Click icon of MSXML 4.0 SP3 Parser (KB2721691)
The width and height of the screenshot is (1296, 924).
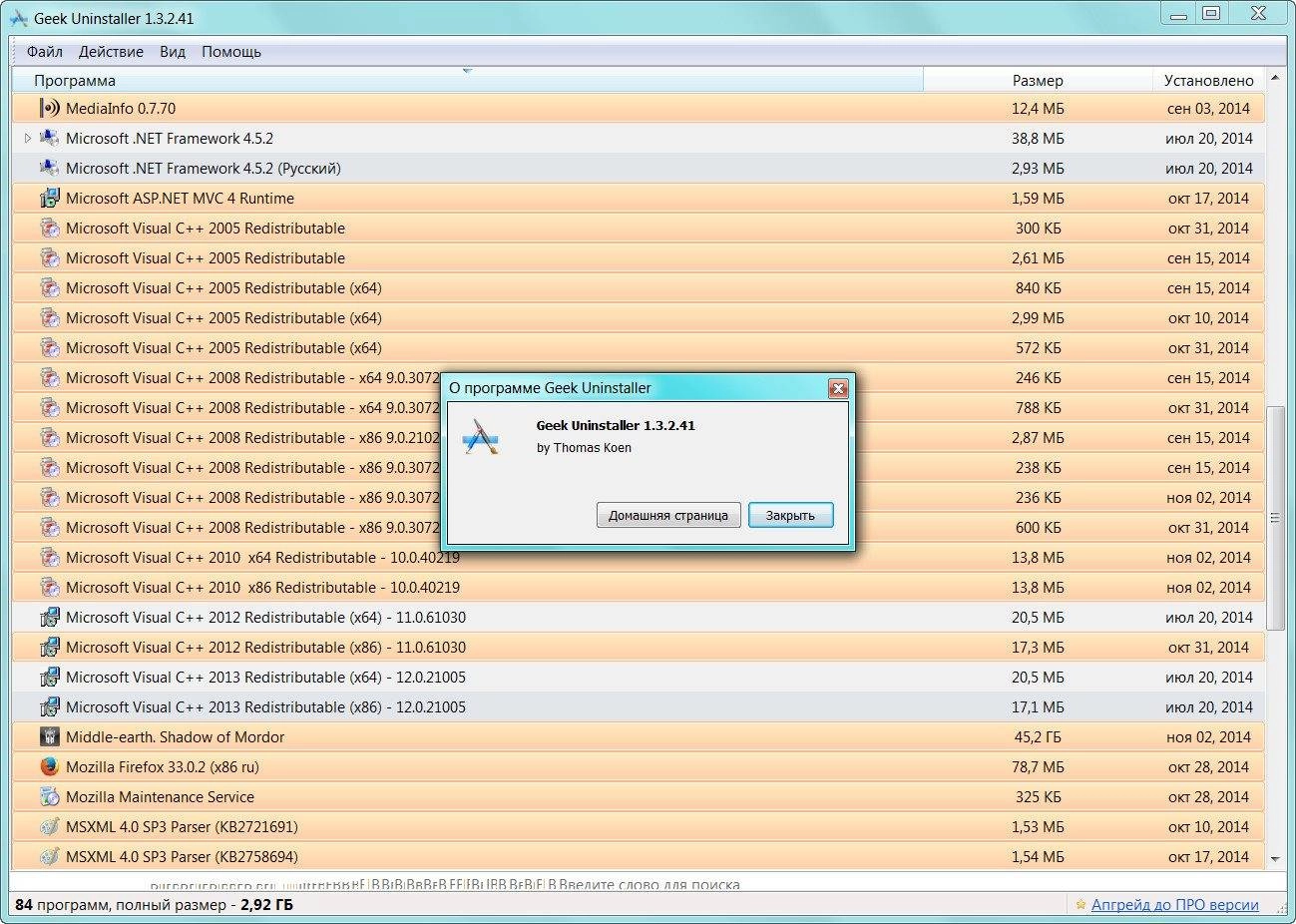point(49,826)
